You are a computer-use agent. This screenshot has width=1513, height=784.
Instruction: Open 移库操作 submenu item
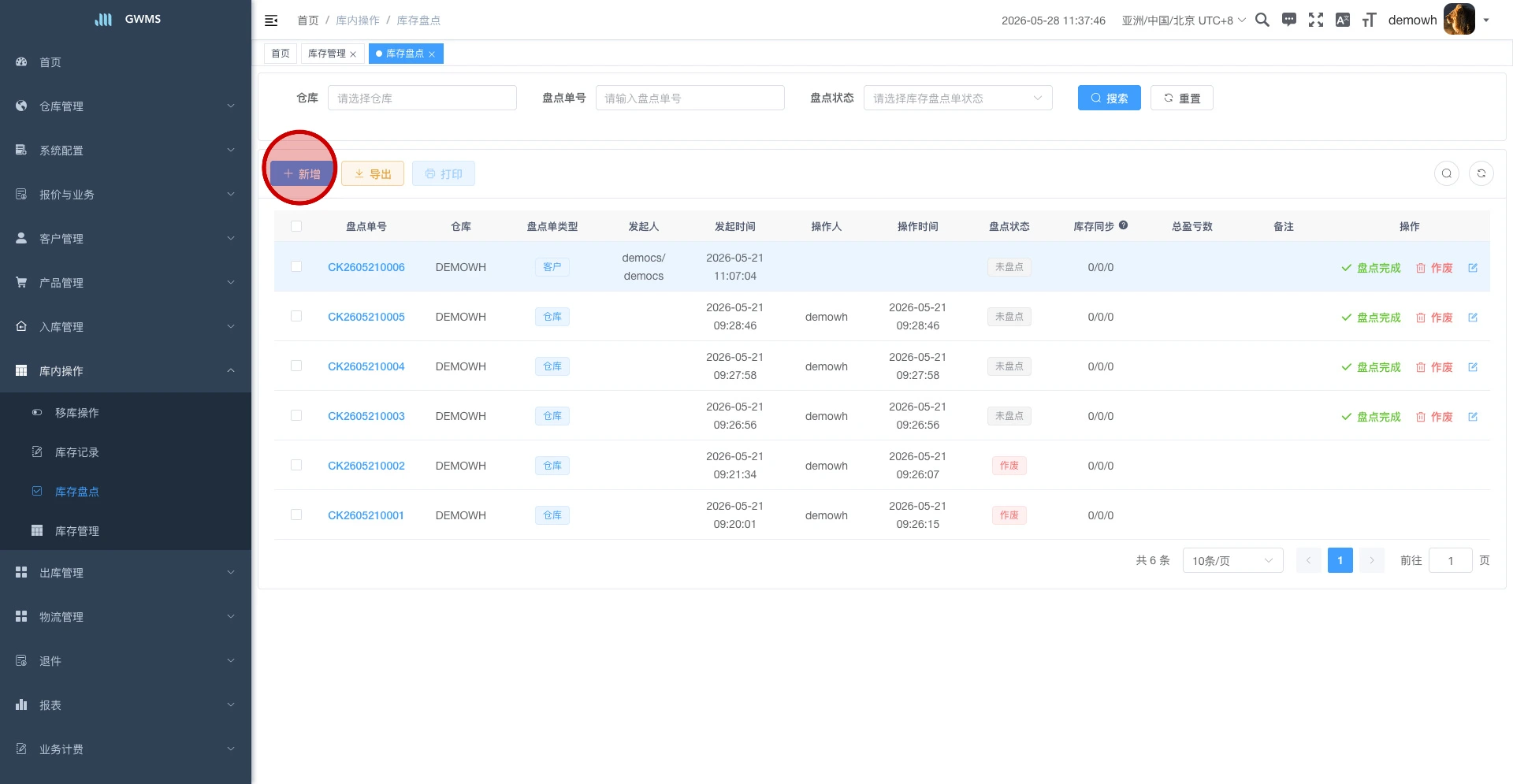[126, 413]
